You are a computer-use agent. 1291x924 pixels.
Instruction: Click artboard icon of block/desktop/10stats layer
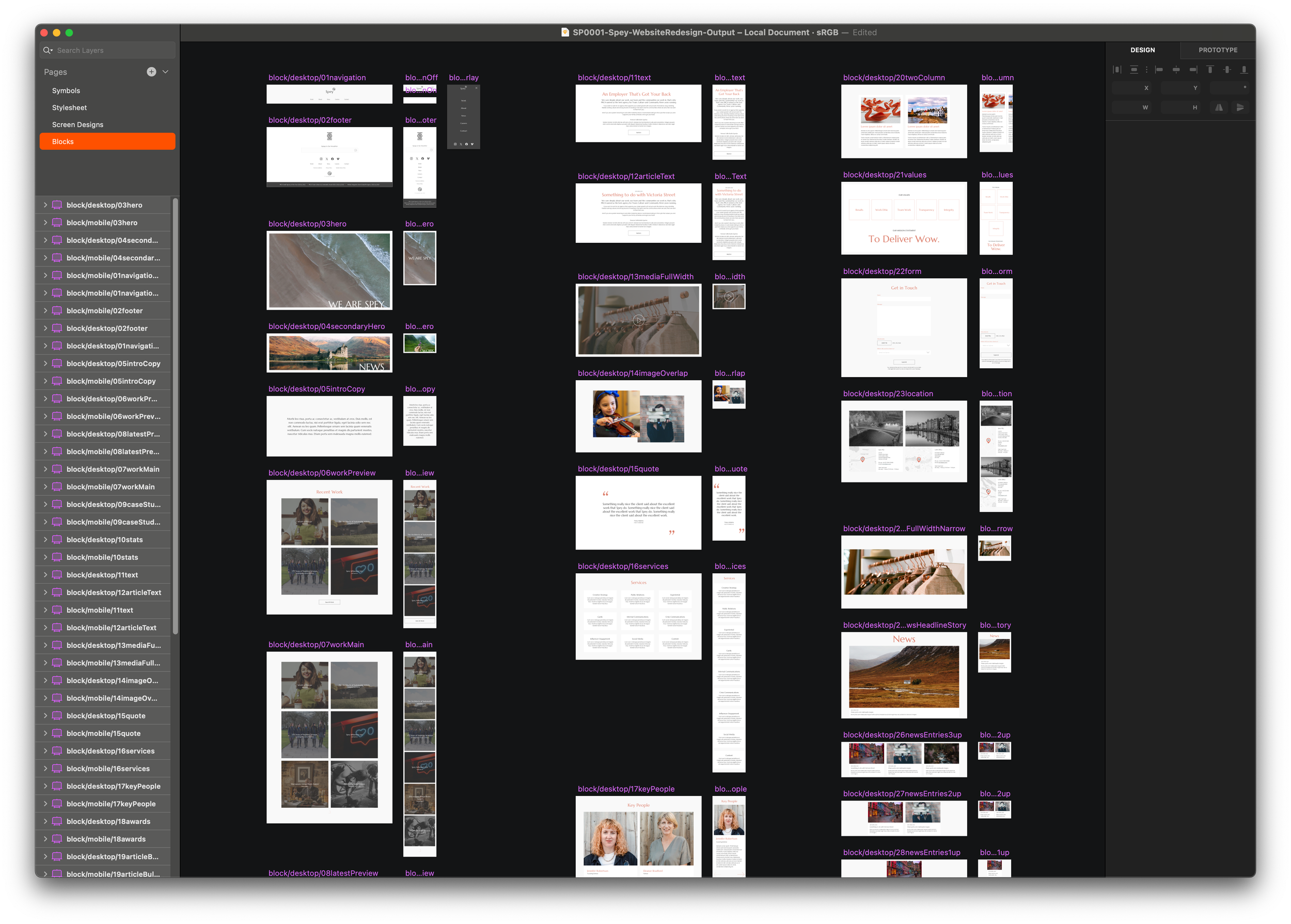point(57,539)
